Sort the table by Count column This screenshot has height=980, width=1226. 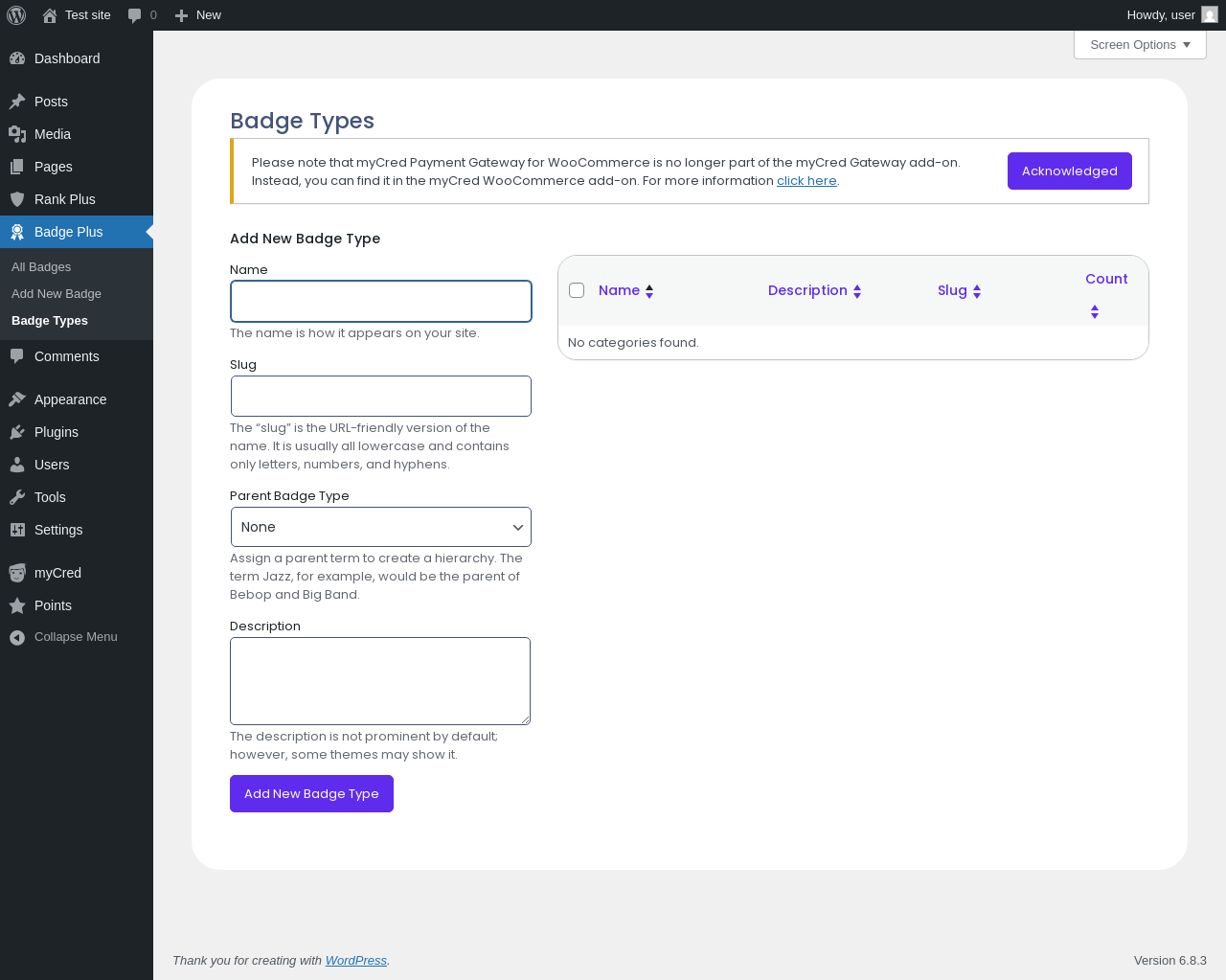(1105, 279)
